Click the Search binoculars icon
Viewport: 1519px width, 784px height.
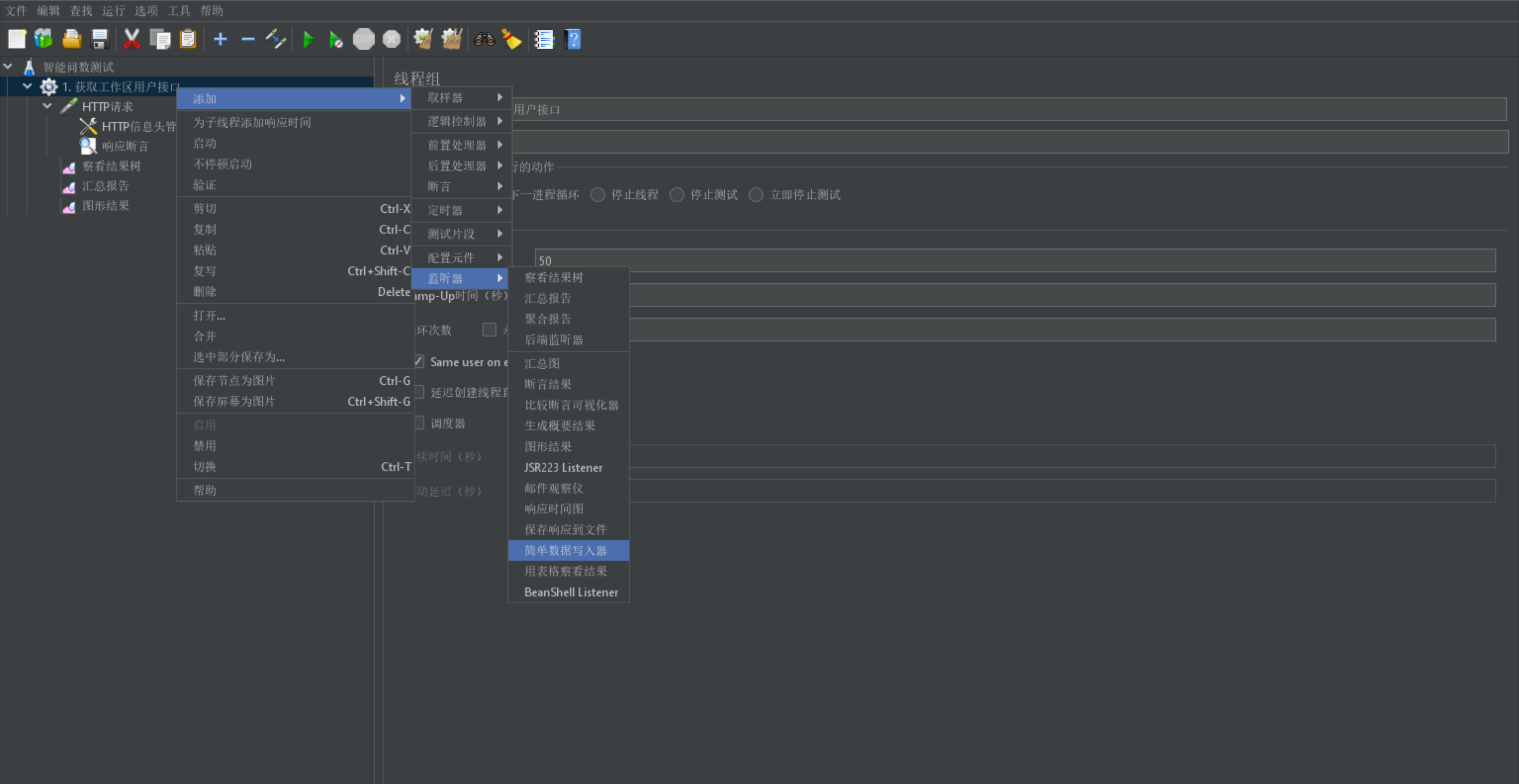pos(484,40)
